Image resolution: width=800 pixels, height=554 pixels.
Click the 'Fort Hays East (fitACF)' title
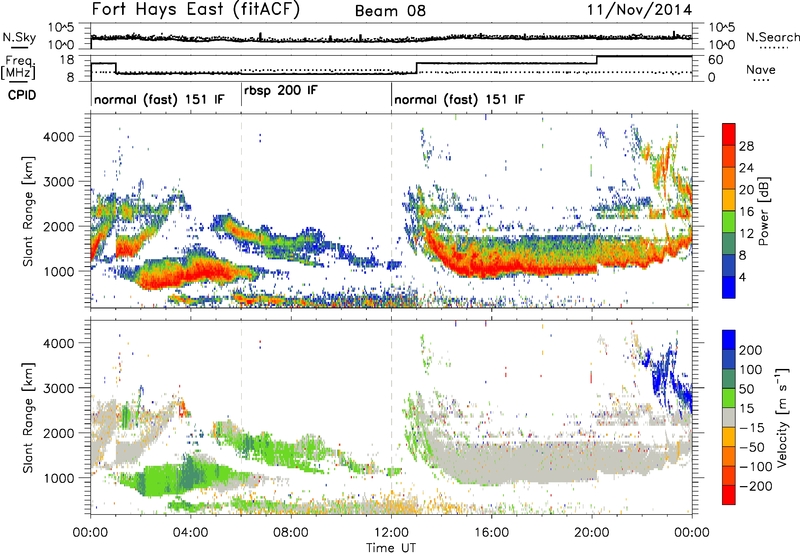click(x=195, y=9)
